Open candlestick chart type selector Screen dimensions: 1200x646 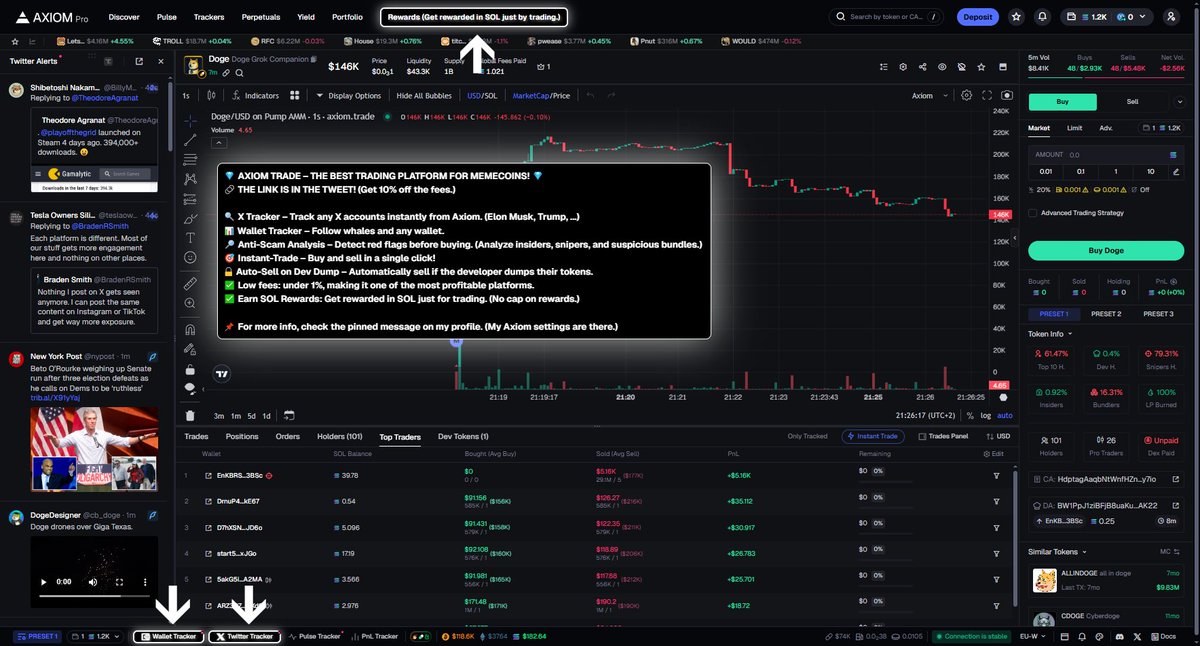[209, 95]
